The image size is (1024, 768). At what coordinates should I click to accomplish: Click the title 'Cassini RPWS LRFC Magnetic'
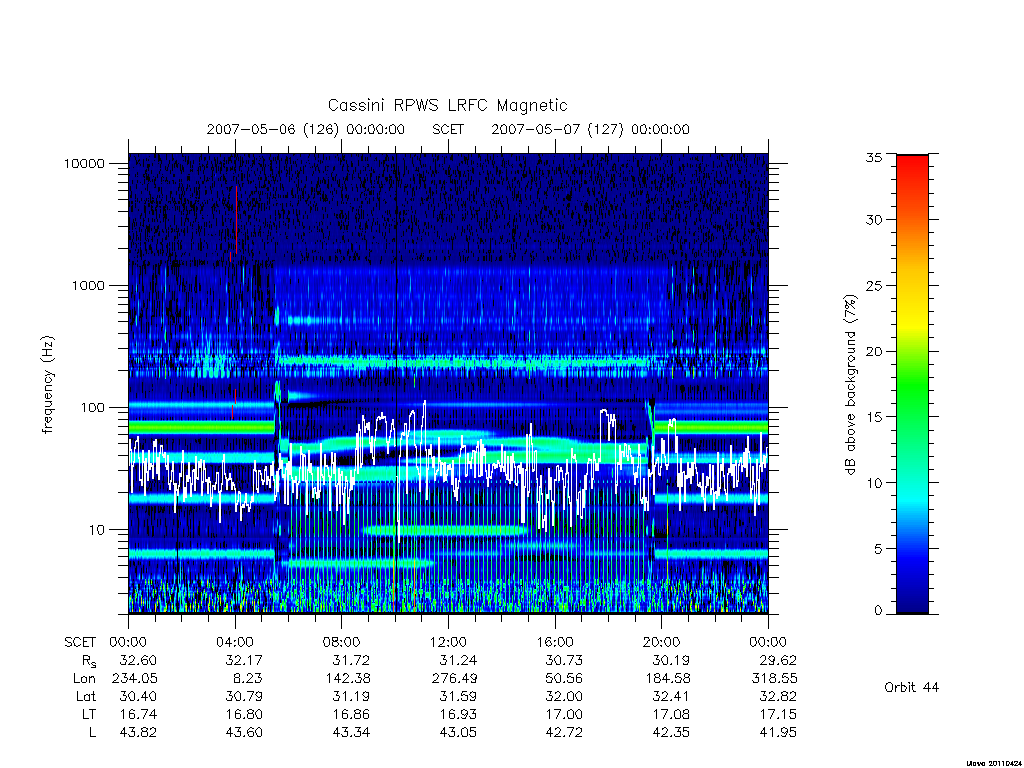coord(447,105)
